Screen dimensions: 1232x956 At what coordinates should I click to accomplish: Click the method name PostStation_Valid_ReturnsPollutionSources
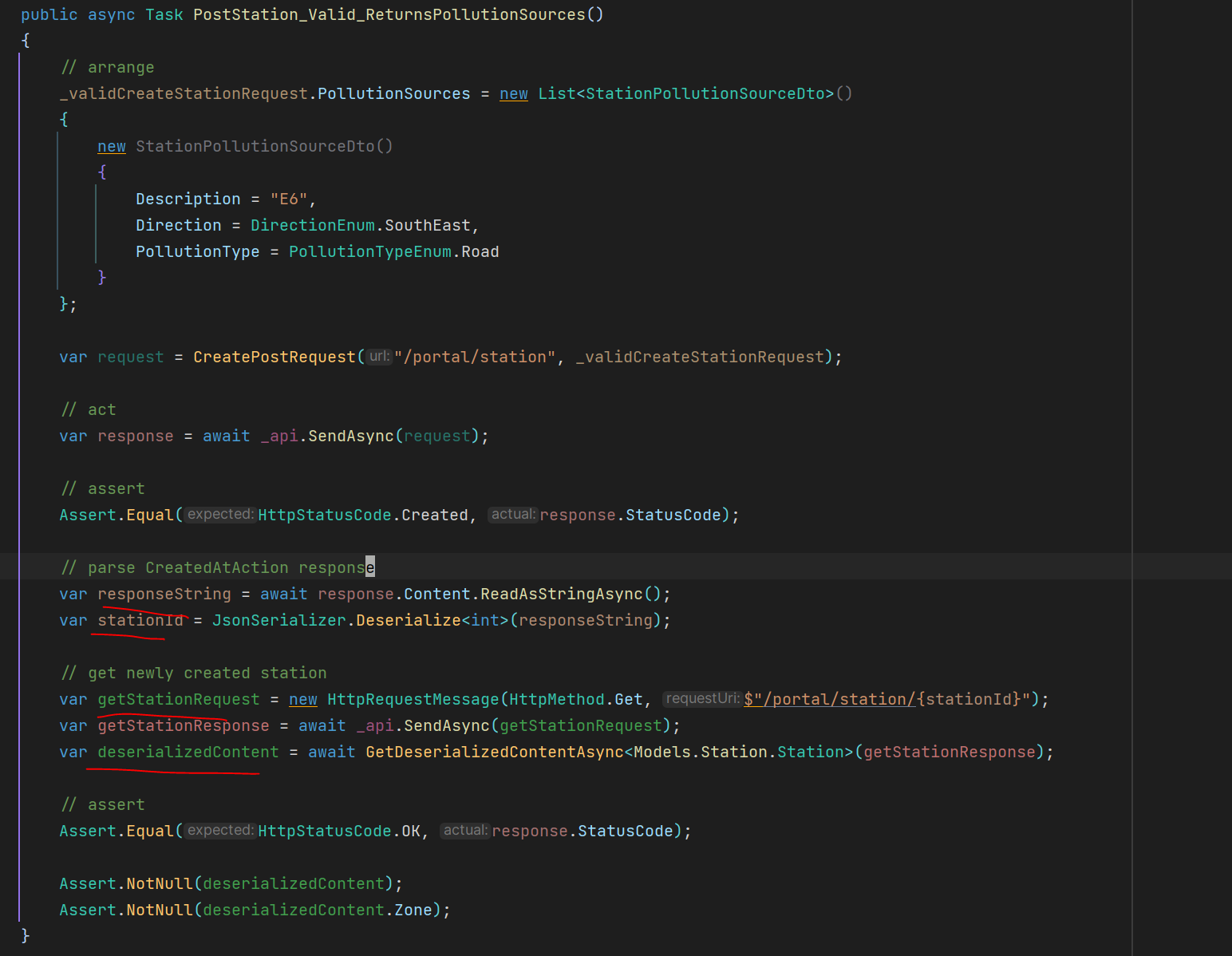point(397,14)
